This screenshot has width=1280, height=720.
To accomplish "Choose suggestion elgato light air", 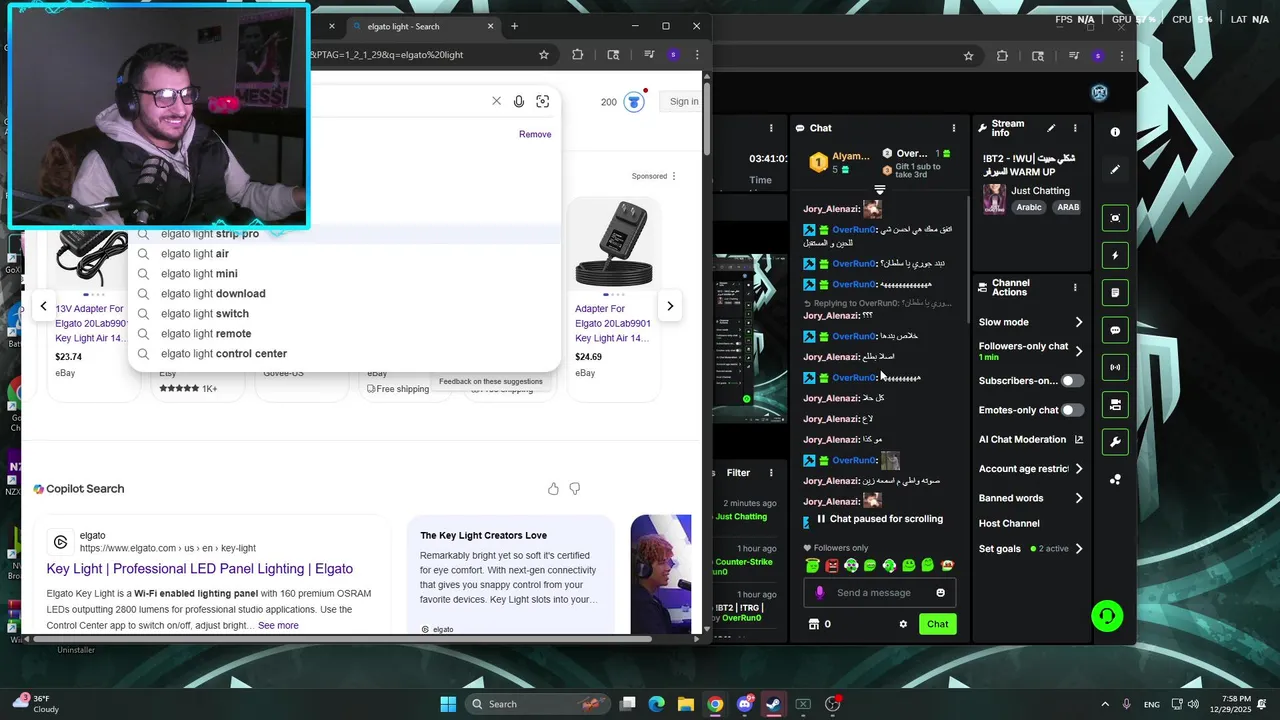I will coord(344,254).
